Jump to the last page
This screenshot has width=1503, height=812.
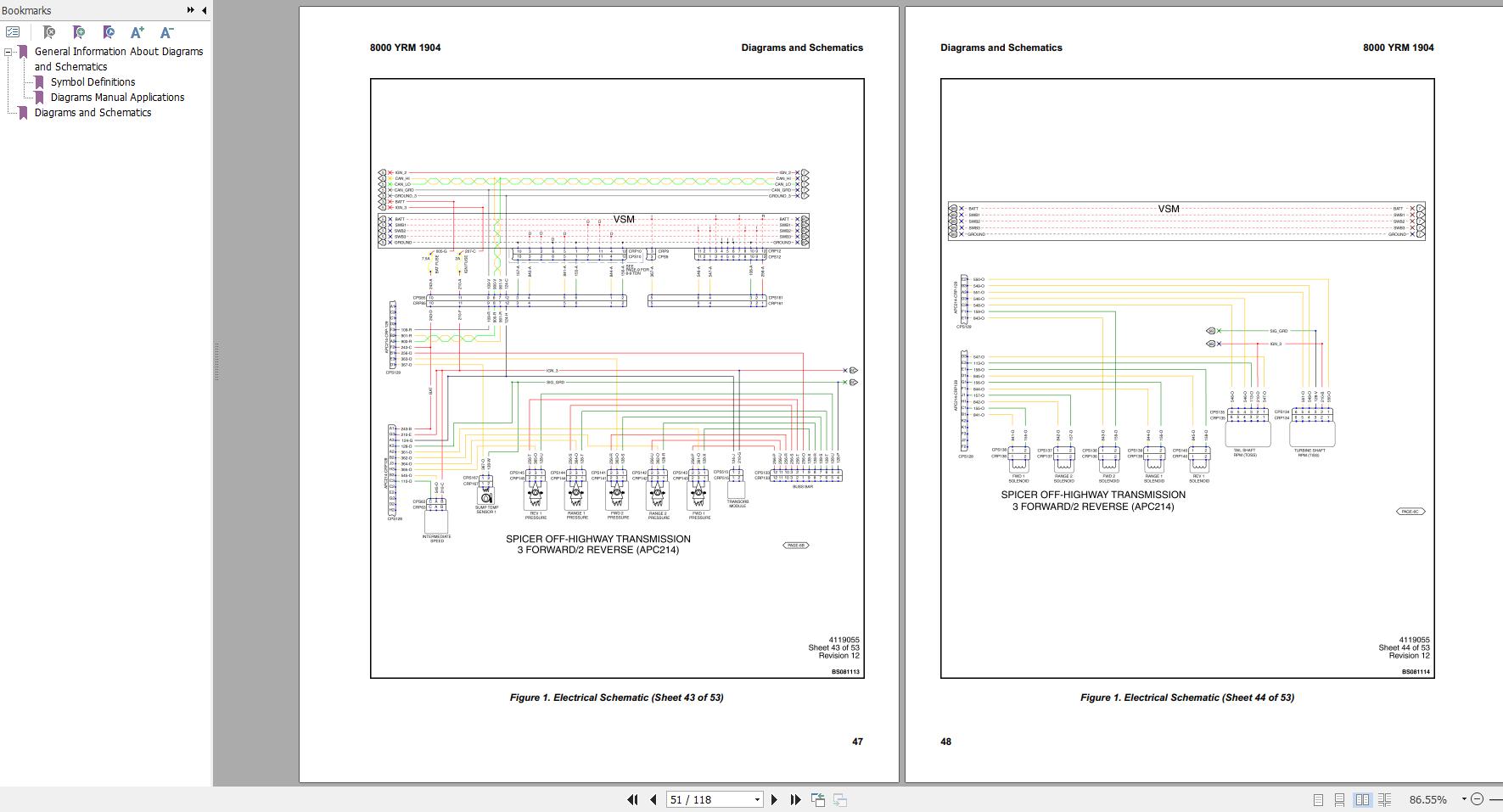(x=795, y=799)
